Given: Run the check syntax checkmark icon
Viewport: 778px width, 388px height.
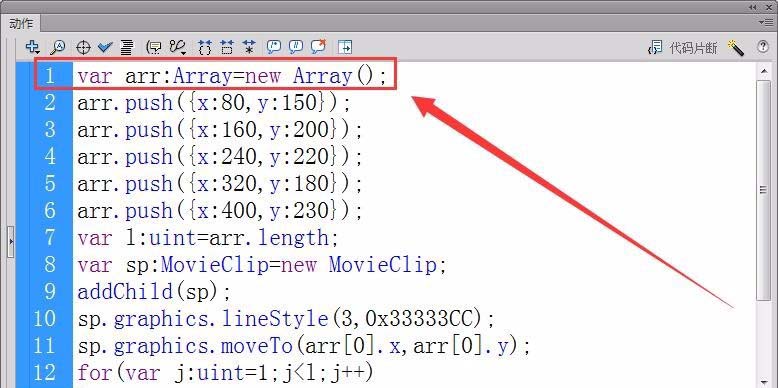Looking at the screenshot, I should coord(105,47).
